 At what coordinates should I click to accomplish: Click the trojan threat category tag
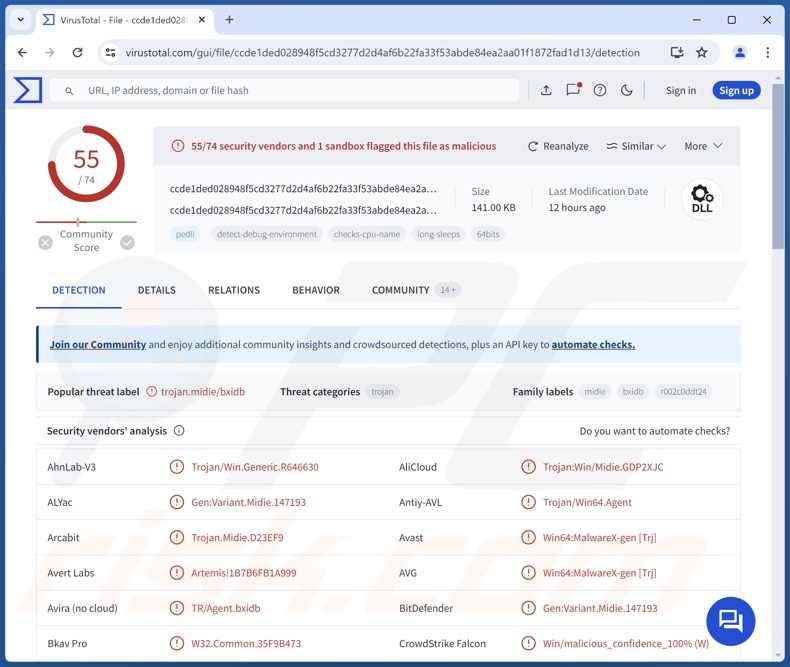pos(382,391)
